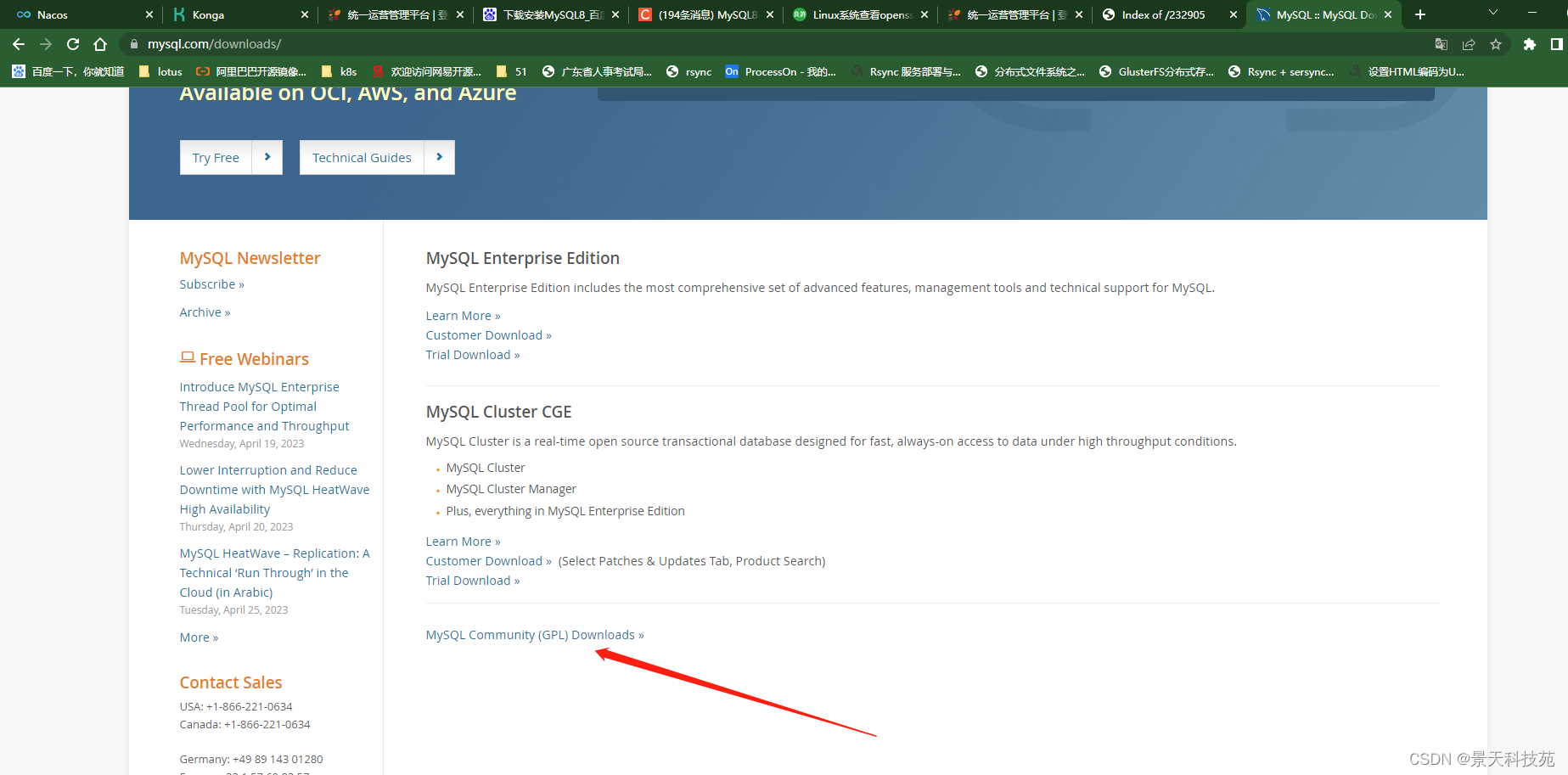Open the 广东省人事考试局 bookmark
Screen dimensions: 1568x775
click(598, 72)
